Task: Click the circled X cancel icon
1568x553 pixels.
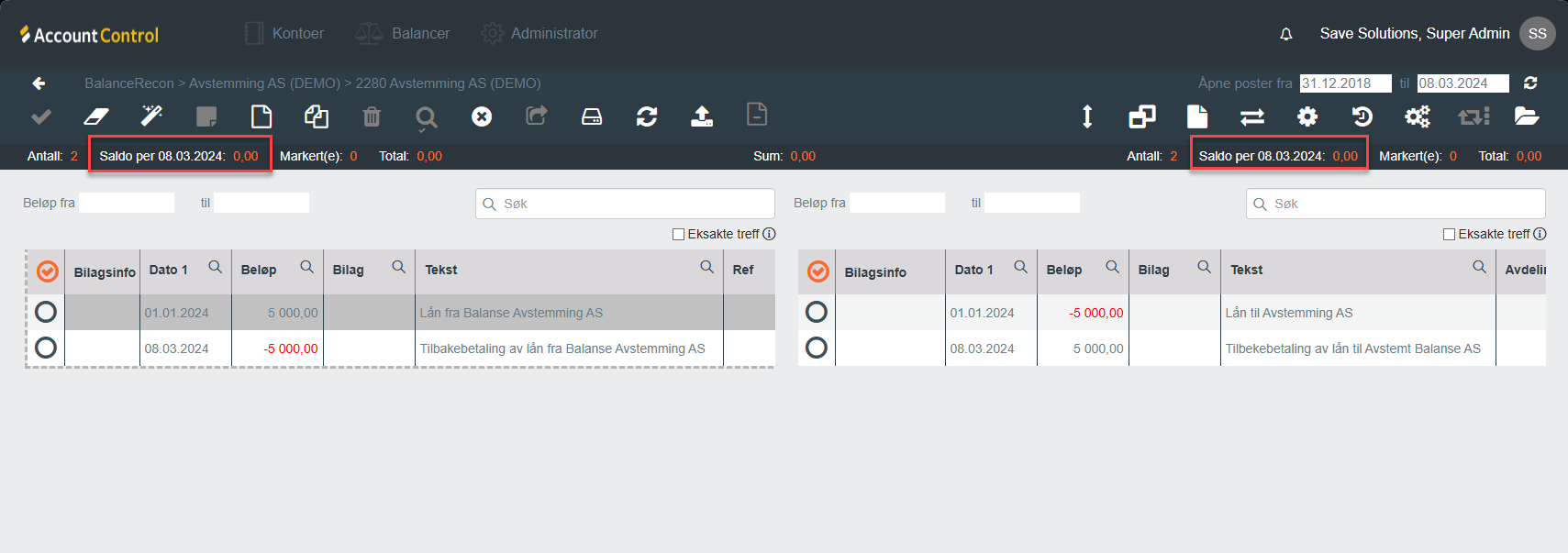Action: click(482, 116)
